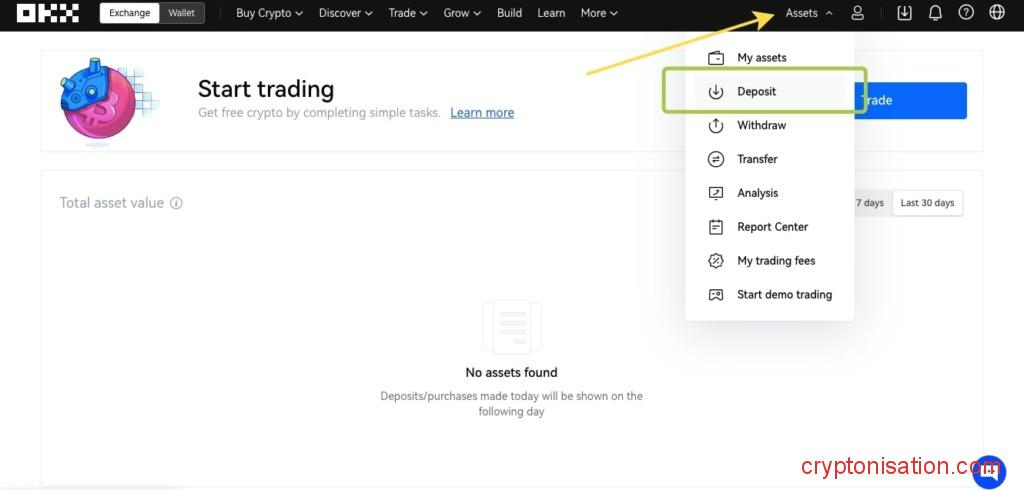Viewport: 1024px width, 490px height.
Task: Click info icon beside Total asset value
Action: [176, 203]
